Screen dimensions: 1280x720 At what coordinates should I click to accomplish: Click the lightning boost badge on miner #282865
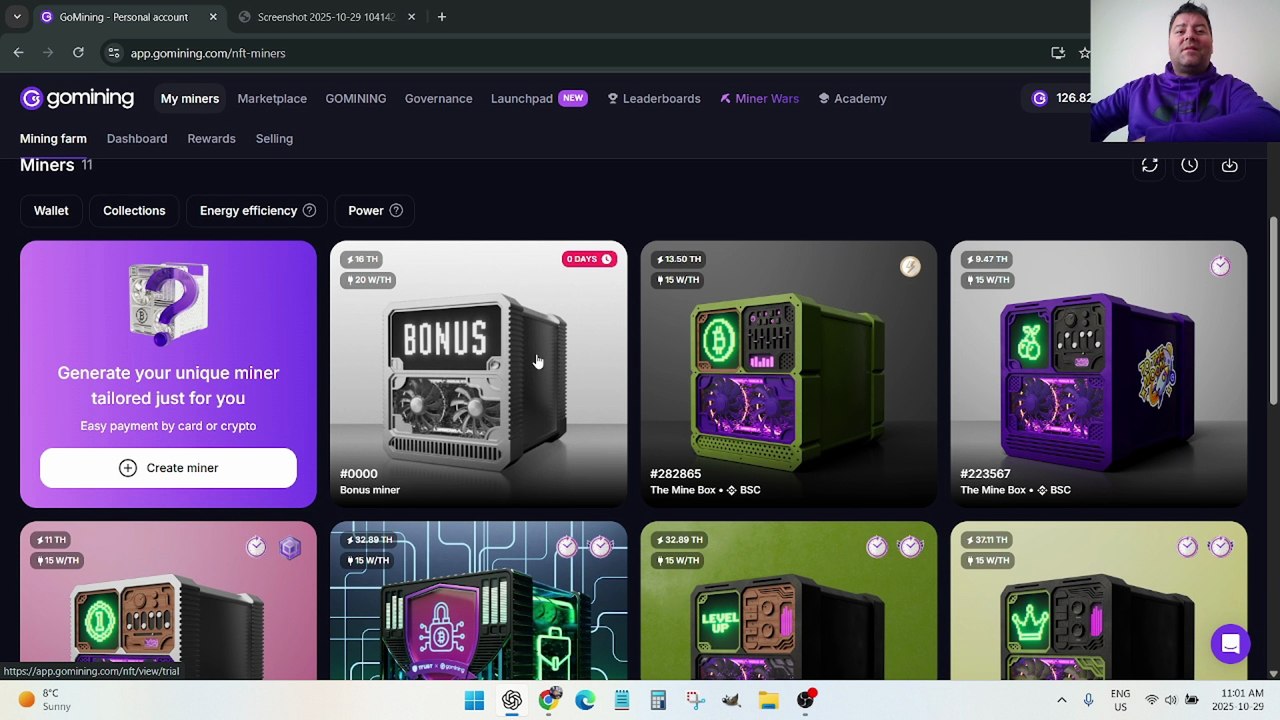(x=910, y=266)
